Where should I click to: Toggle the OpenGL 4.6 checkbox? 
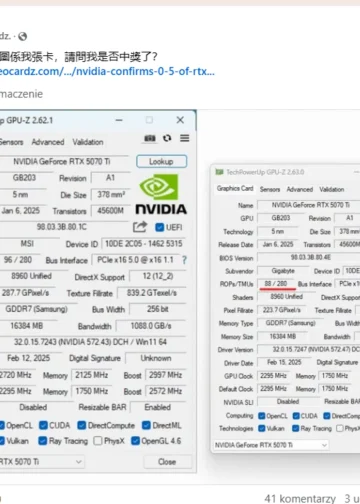(x=135, y=441)
